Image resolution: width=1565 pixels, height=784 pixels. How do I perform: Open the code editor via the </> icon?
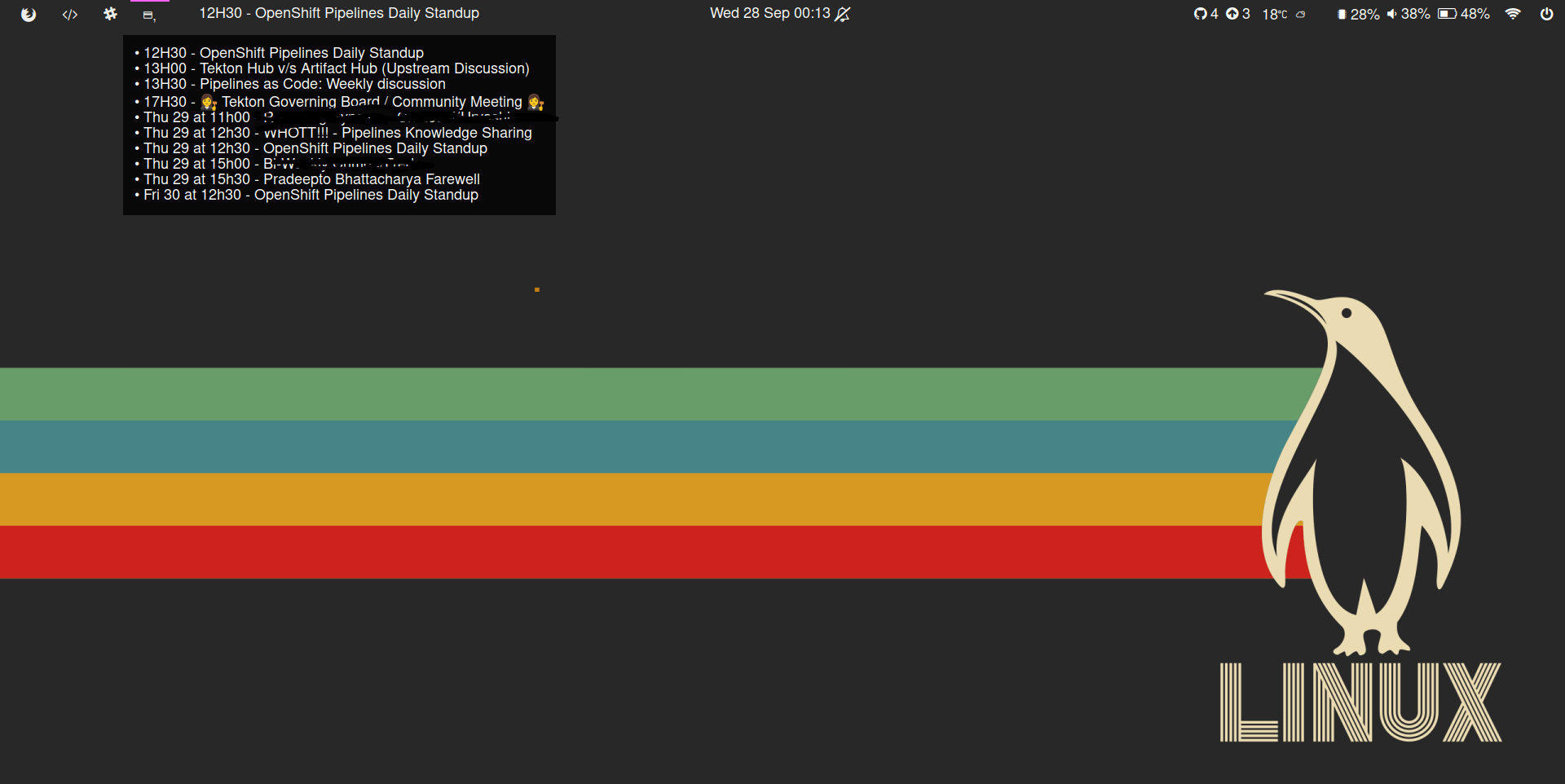coord(70,14)
